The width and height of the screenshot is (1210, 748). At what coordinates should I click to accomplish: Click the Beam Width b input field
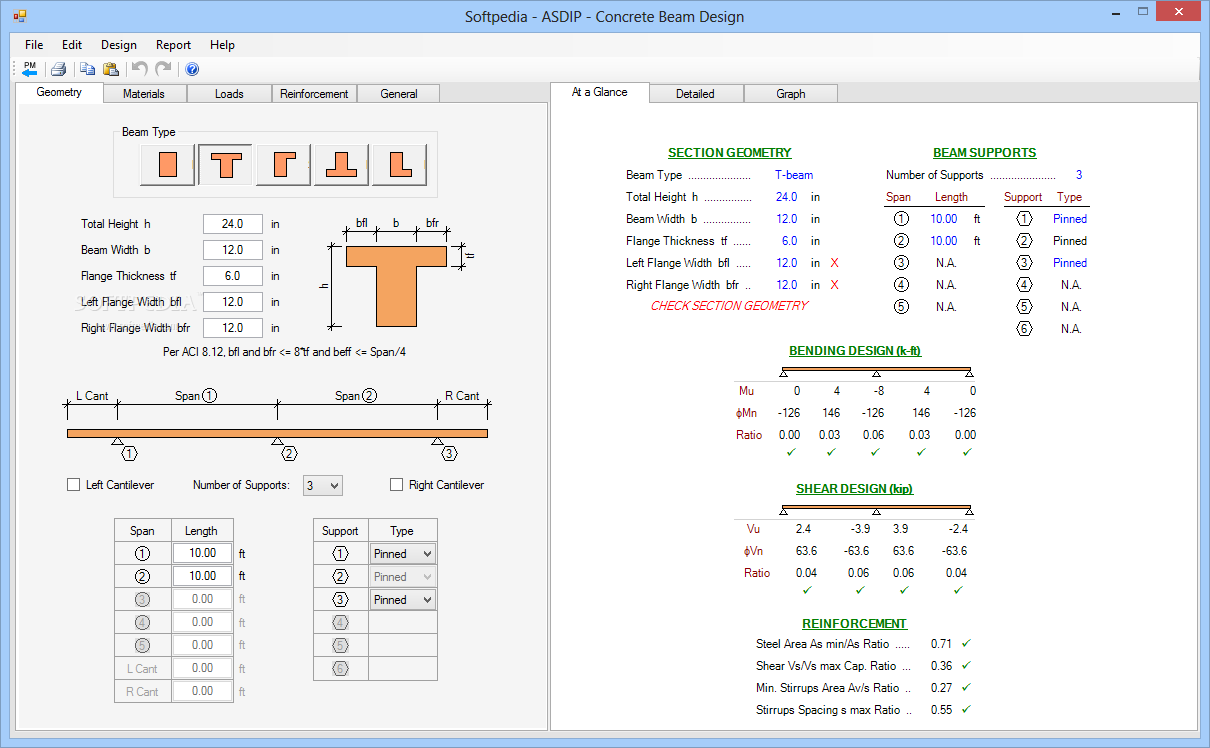coord(233,250)
